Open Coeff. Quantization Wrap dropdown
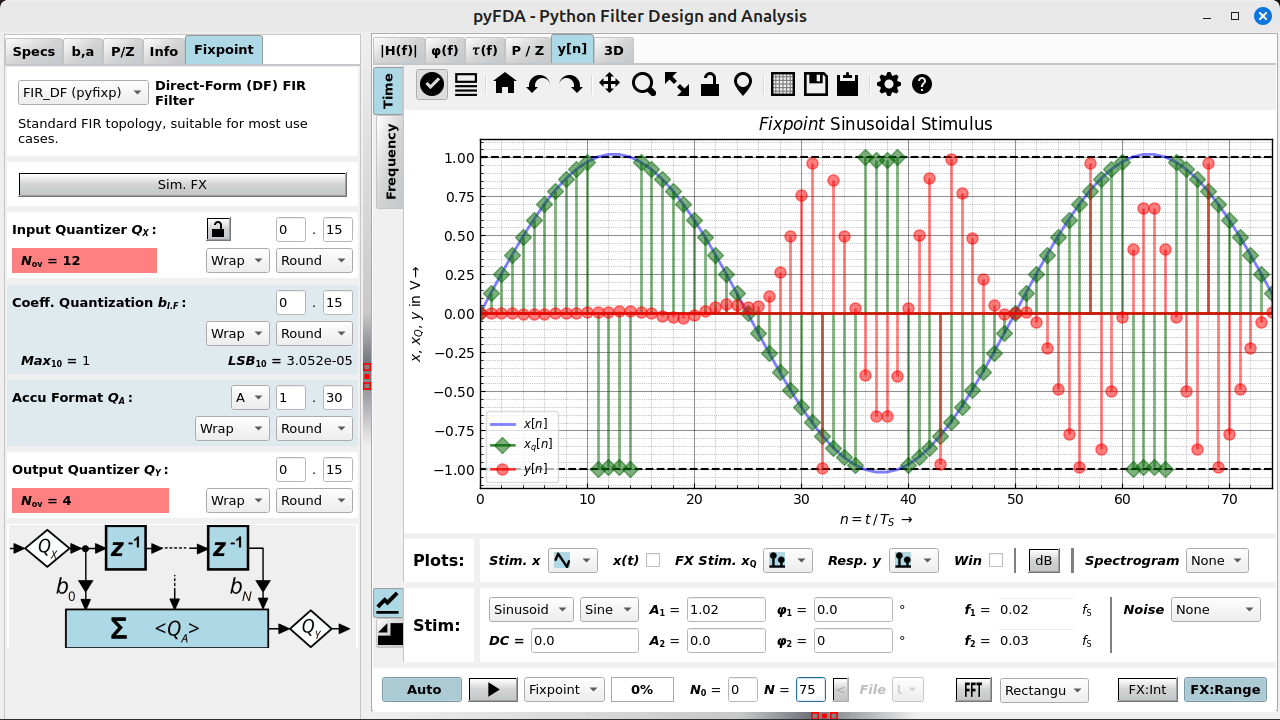Image resolution: width=1280 pixels, height=720 pixels. [238, 333]
